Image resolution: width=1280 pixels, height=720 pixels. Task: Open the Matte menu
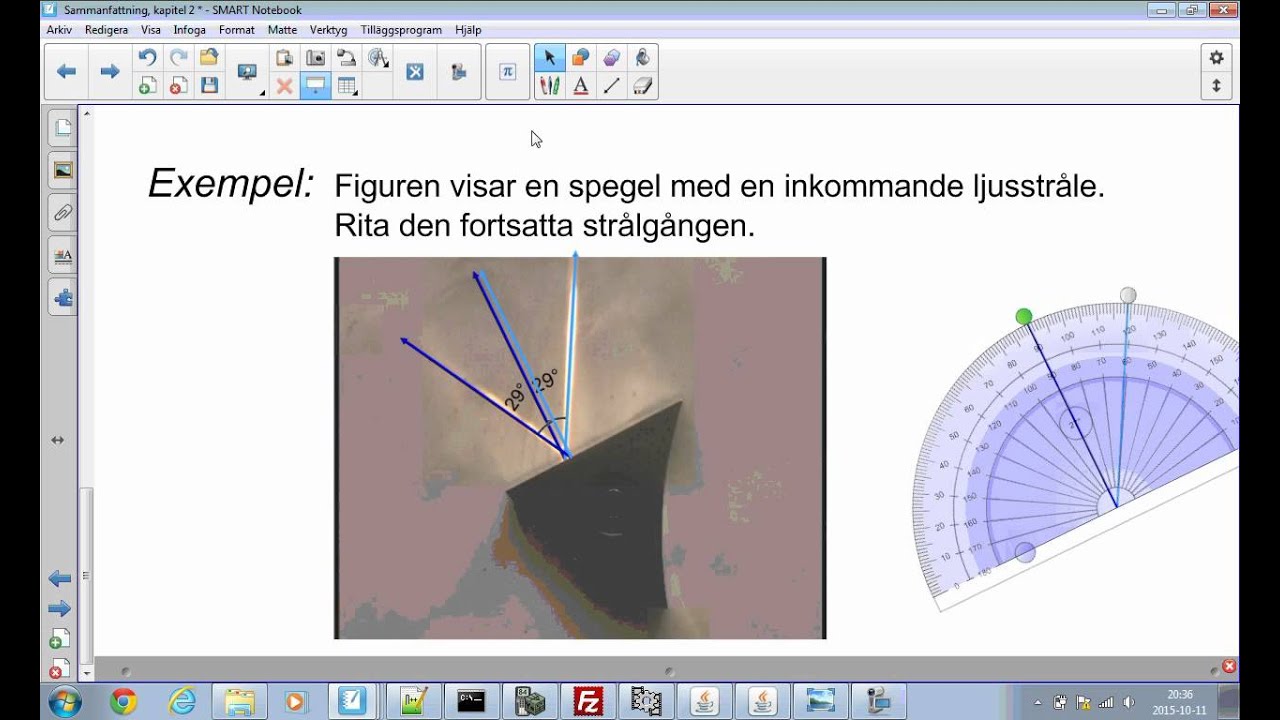[282, 30]
